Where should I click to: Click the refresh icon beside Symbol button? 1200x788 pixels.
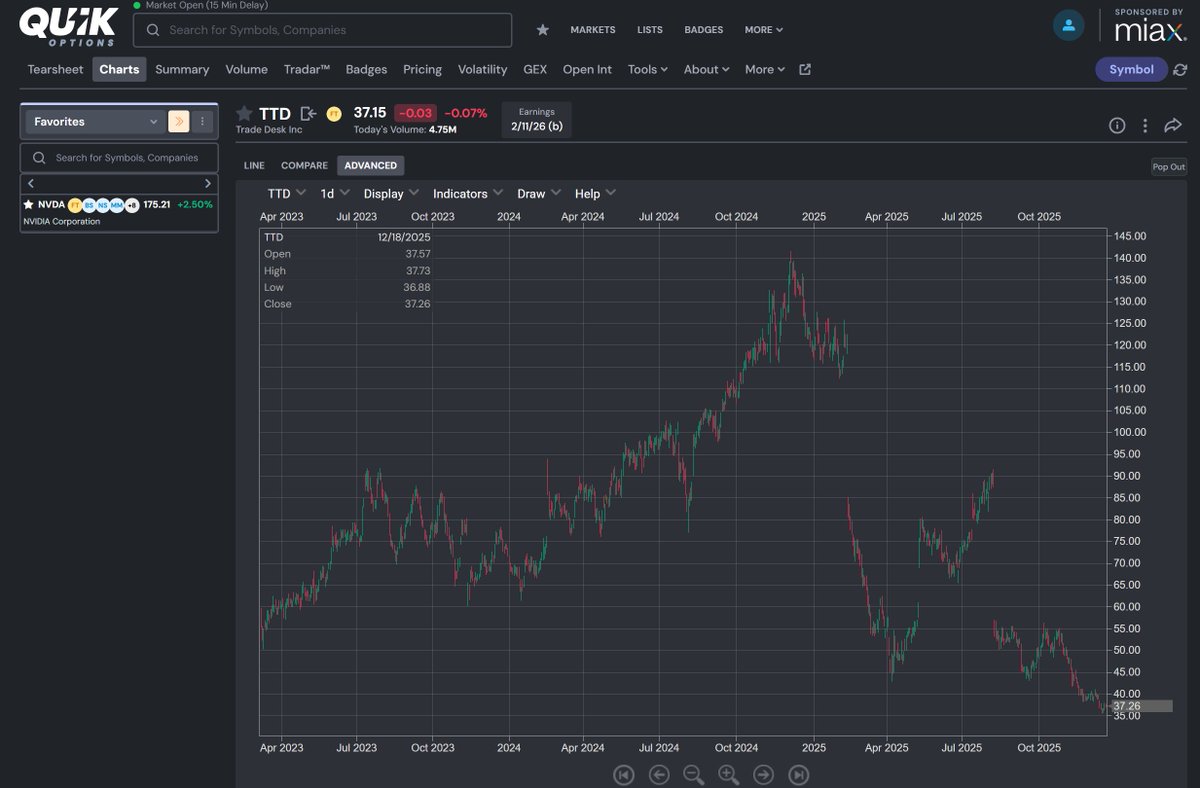click(x=1180, y=69)
